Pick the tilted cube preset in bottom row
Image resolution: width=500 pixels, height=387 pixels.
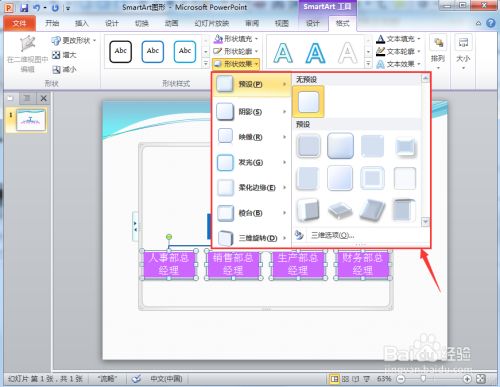pyautogui.click(x=308, y=210)
